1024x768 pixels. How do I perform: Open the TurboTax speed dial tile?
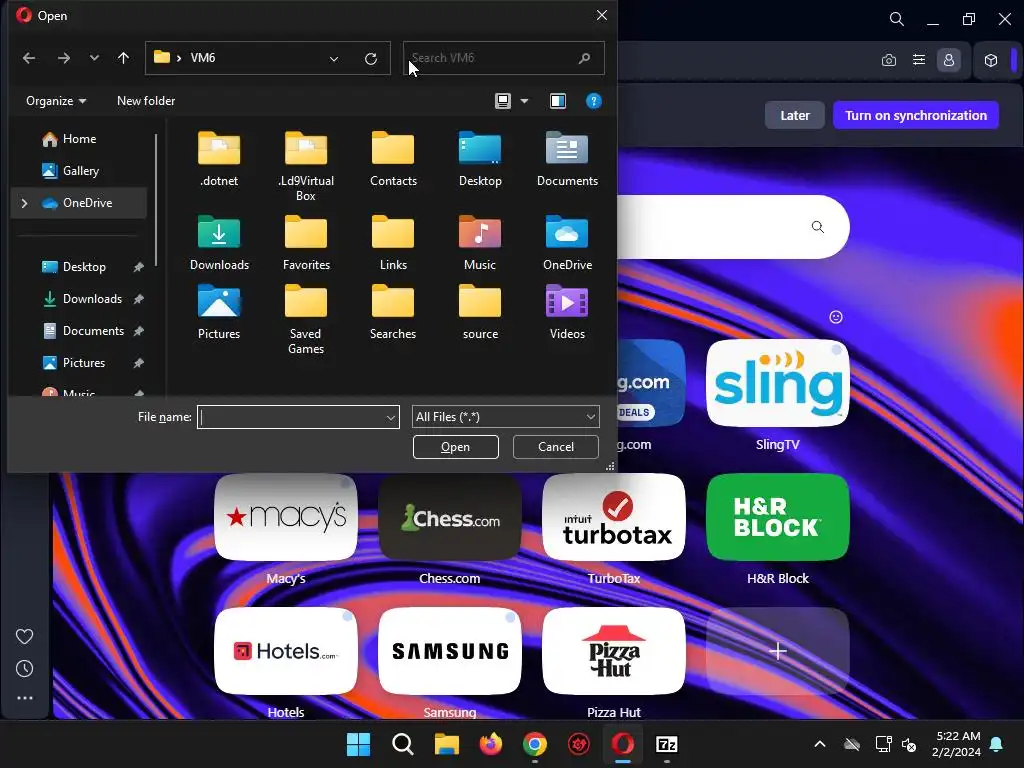[613, 517]
